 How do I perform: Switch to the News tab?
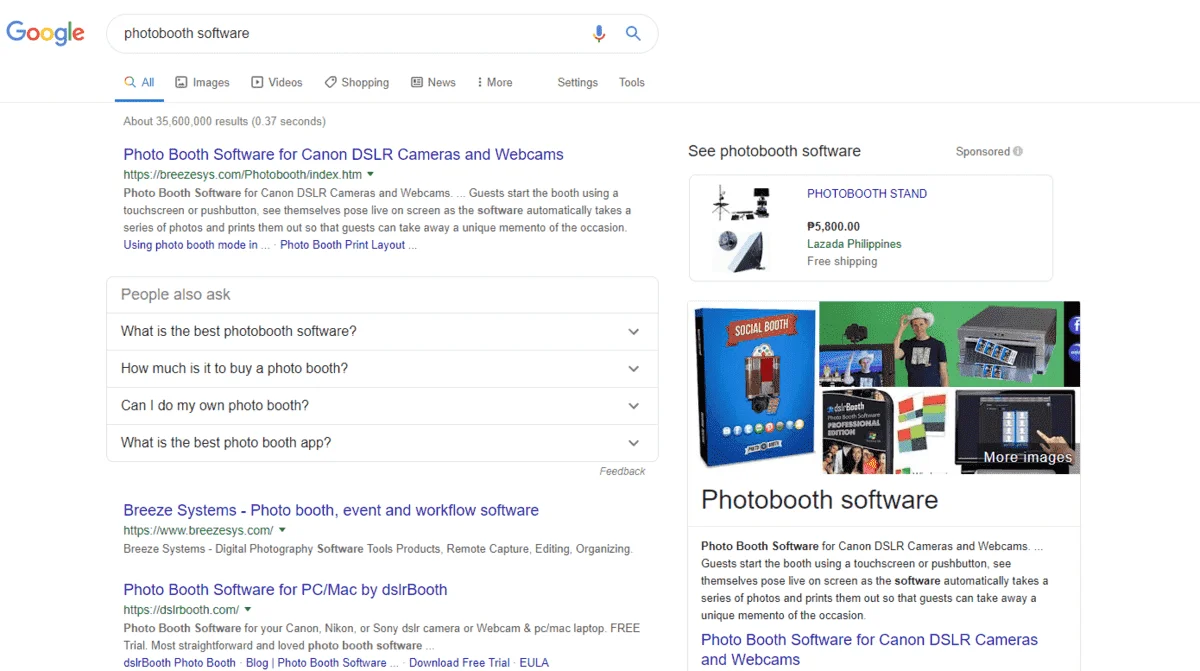[433, 83]
